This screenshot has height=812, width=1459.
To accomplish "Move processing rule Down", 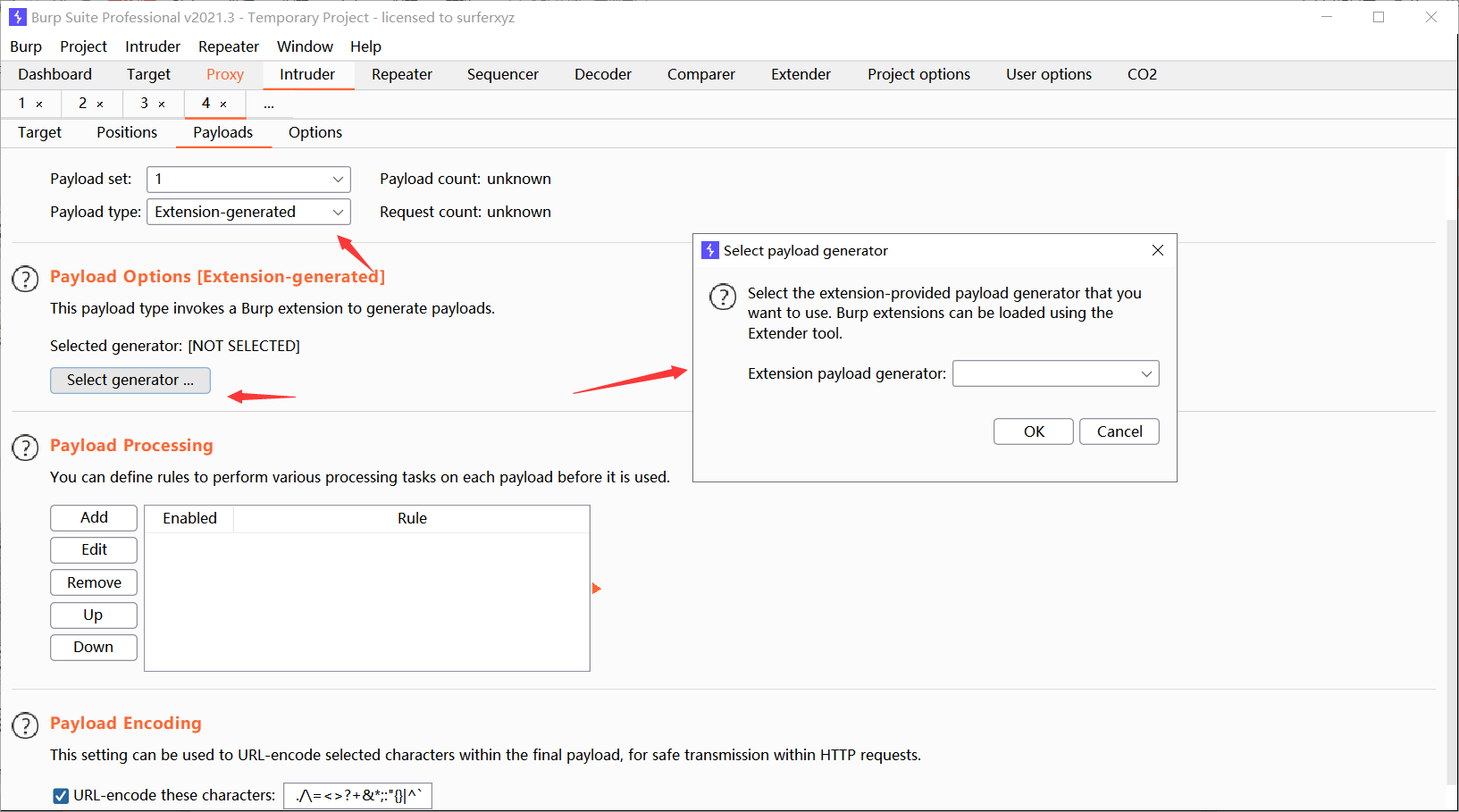I will point(94,648).
